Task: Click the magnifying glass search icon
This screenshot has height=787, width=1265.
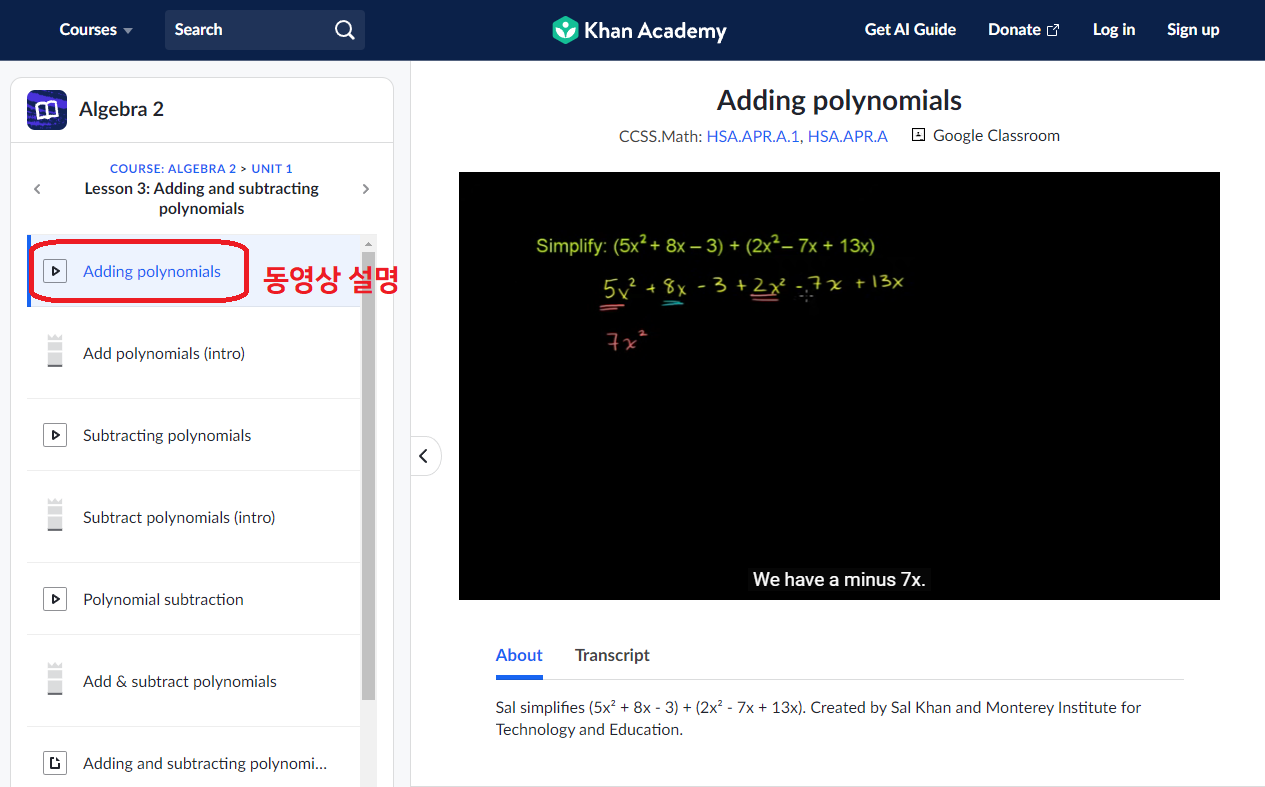Action: [345, 30]
